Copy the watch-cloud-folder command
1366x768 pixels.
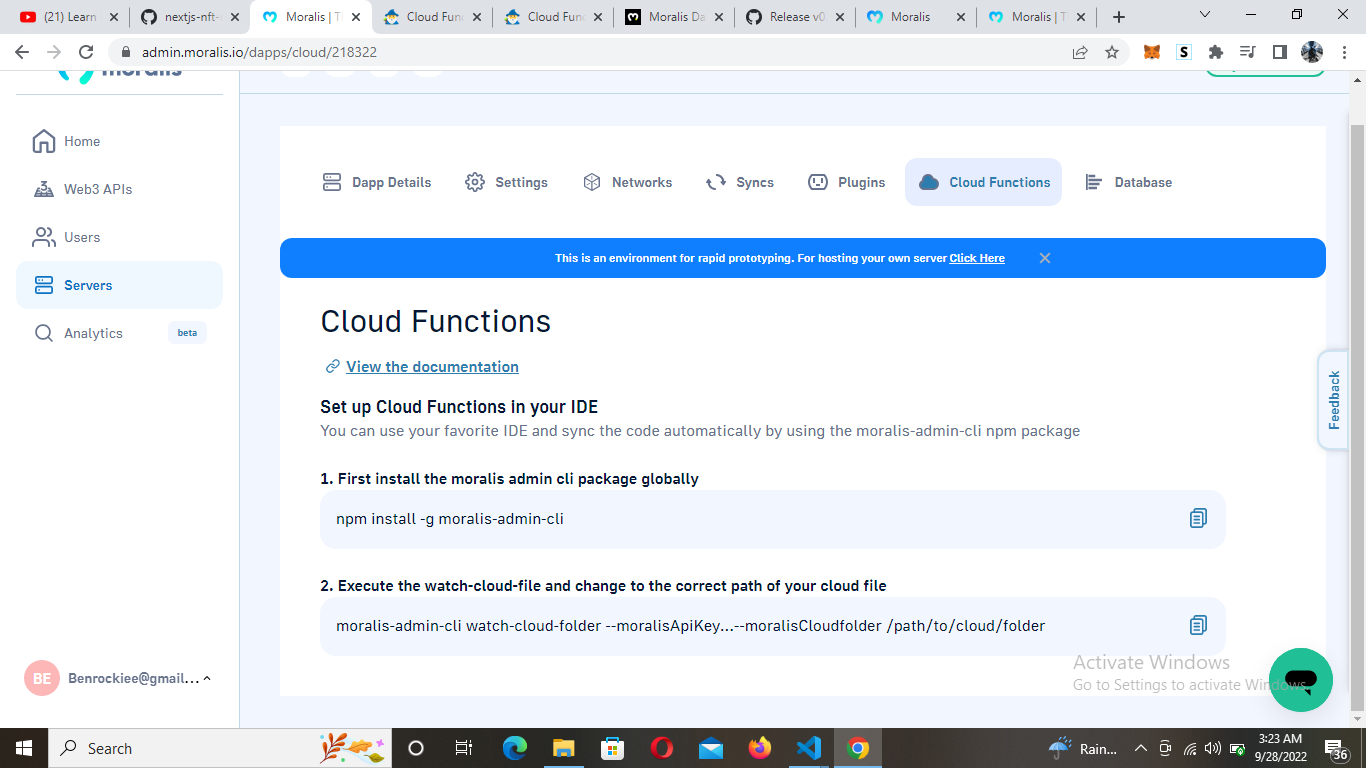tap(1197, 624)
